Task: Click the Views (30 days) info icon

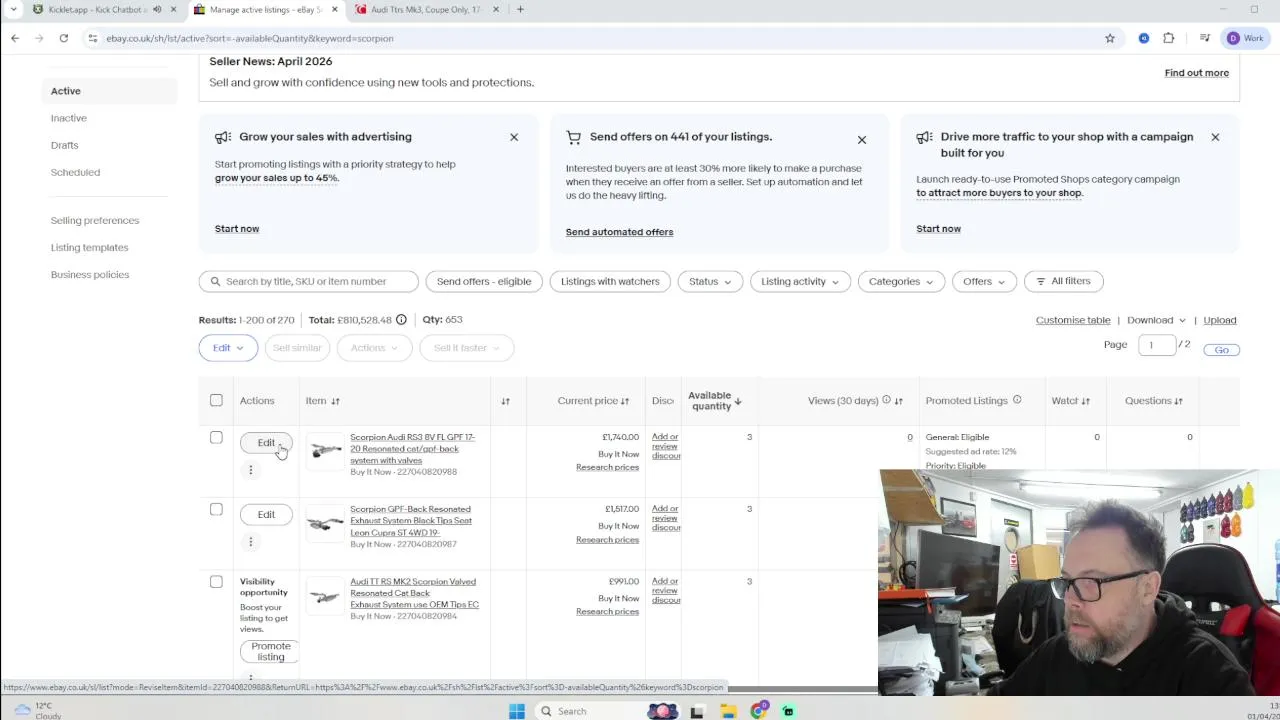Action: coord(886,400)
